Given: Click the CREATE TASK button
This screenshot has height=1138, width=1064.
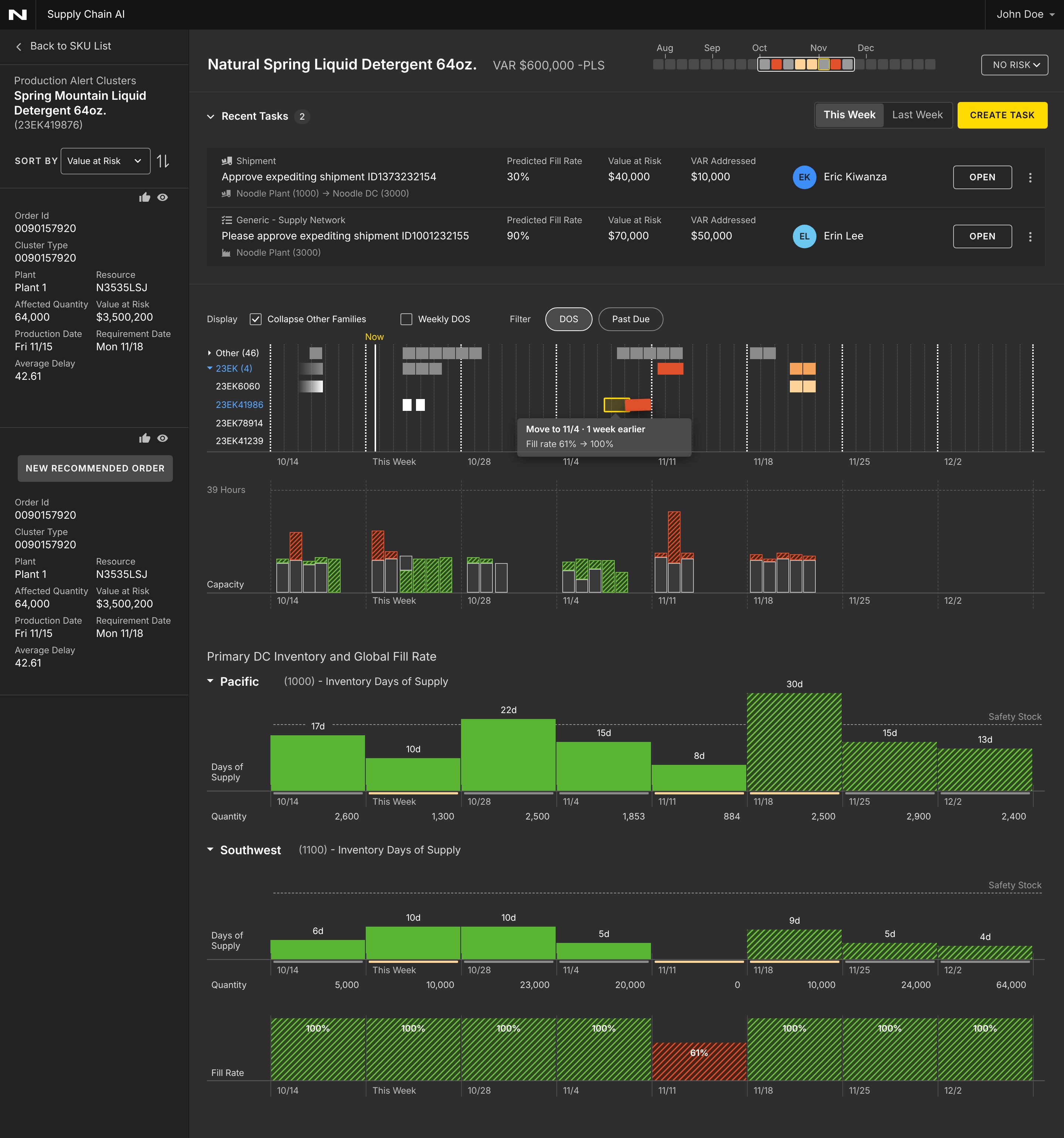Looking at the screenshot, I should pyautogui.click(x=1002, y=115).
